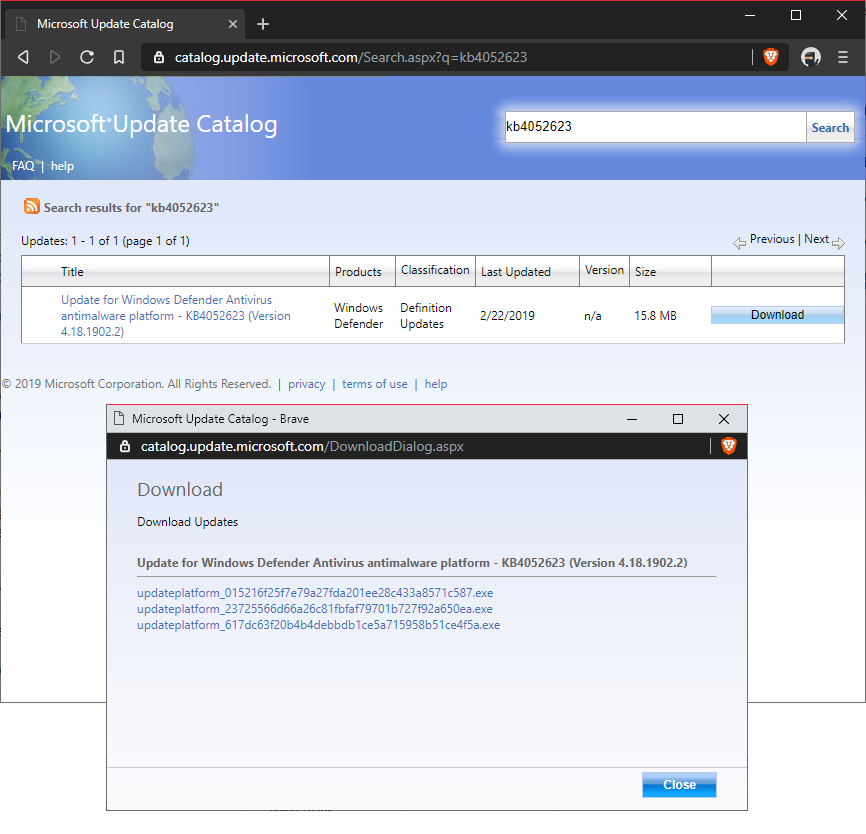The image size is (866, 834).
Task: Open the privacy footer link
Action: pos(307,384)
